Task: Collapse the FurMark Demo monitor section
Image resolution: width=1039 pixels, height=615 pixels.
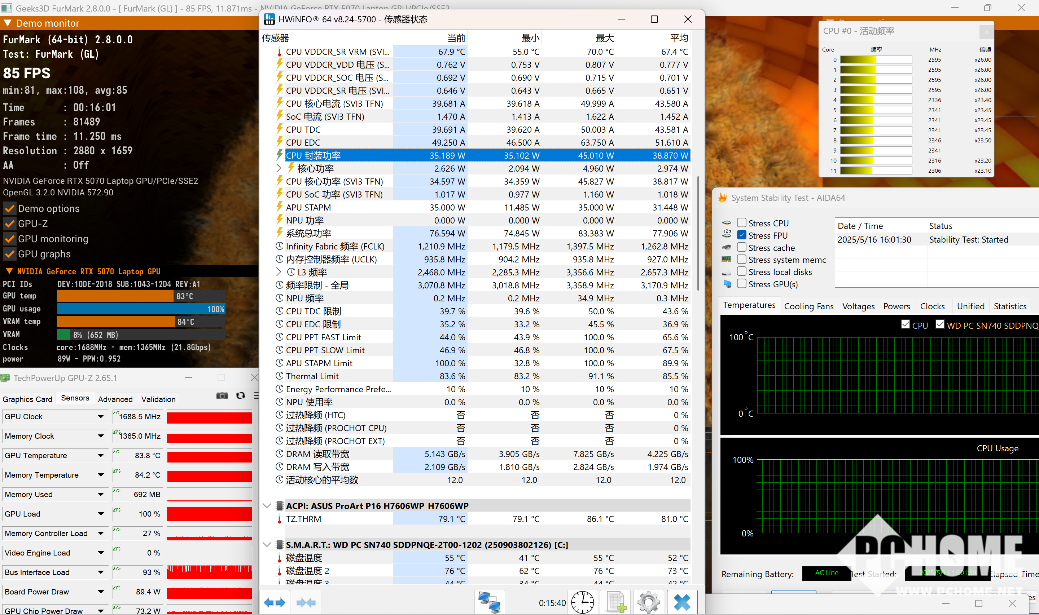Action: pyautogui.click(x=8, y=23)
